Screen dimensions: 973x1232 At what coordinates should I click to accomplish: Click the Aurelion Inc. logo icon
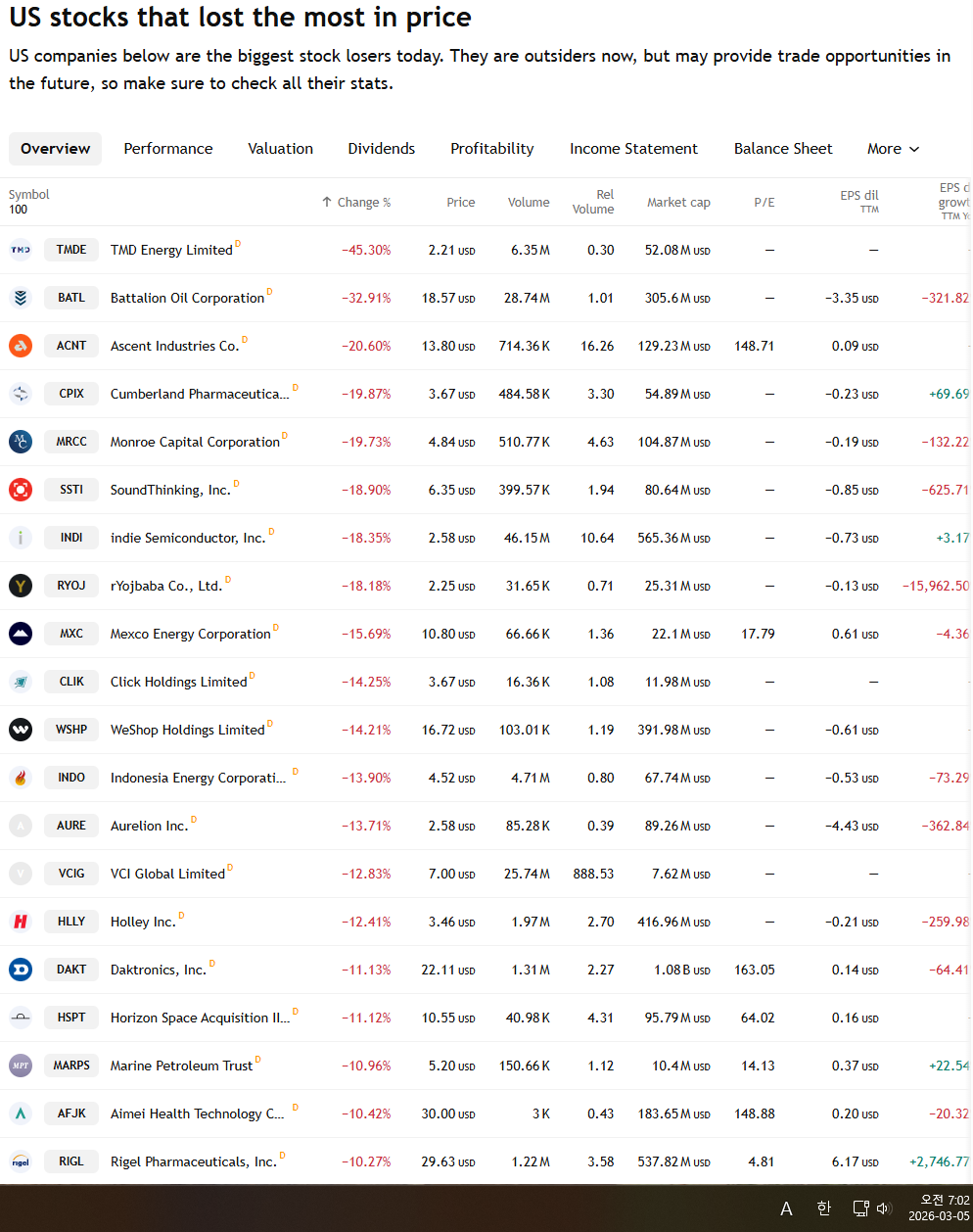21,826
